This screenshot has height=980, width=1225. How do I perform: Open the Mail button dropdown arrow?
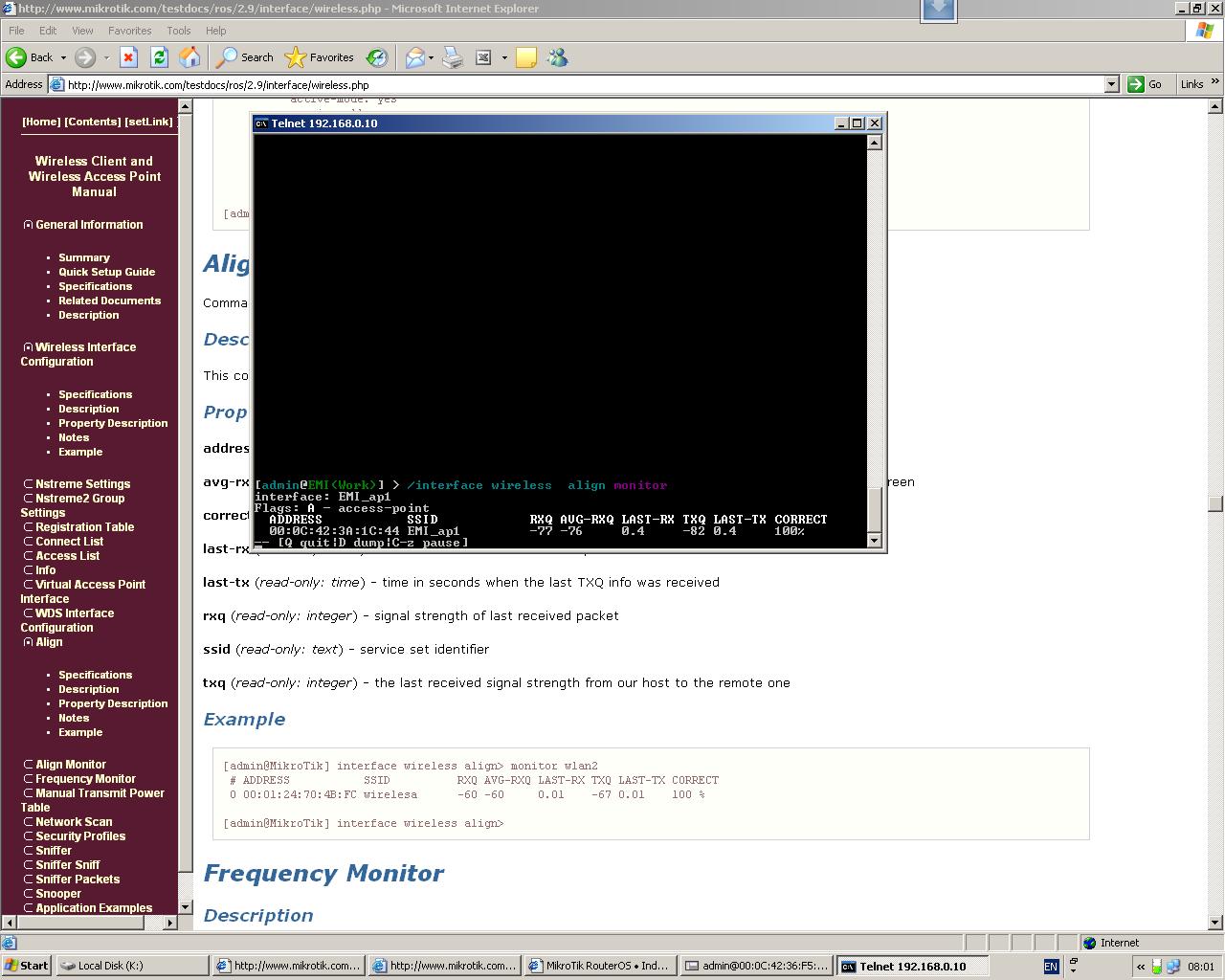[x=431, y=57]
